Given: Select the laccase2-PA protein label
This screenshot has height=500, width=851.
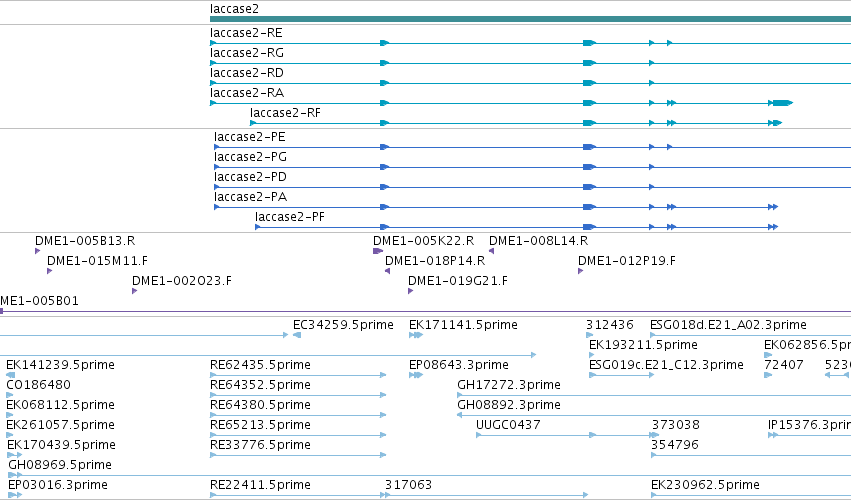Looking at the screenshot, I should point(250,198).
